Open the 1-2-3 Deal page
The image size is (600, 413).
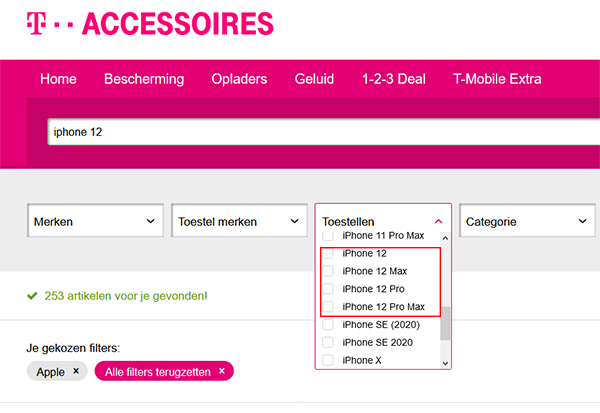point(394,79)
